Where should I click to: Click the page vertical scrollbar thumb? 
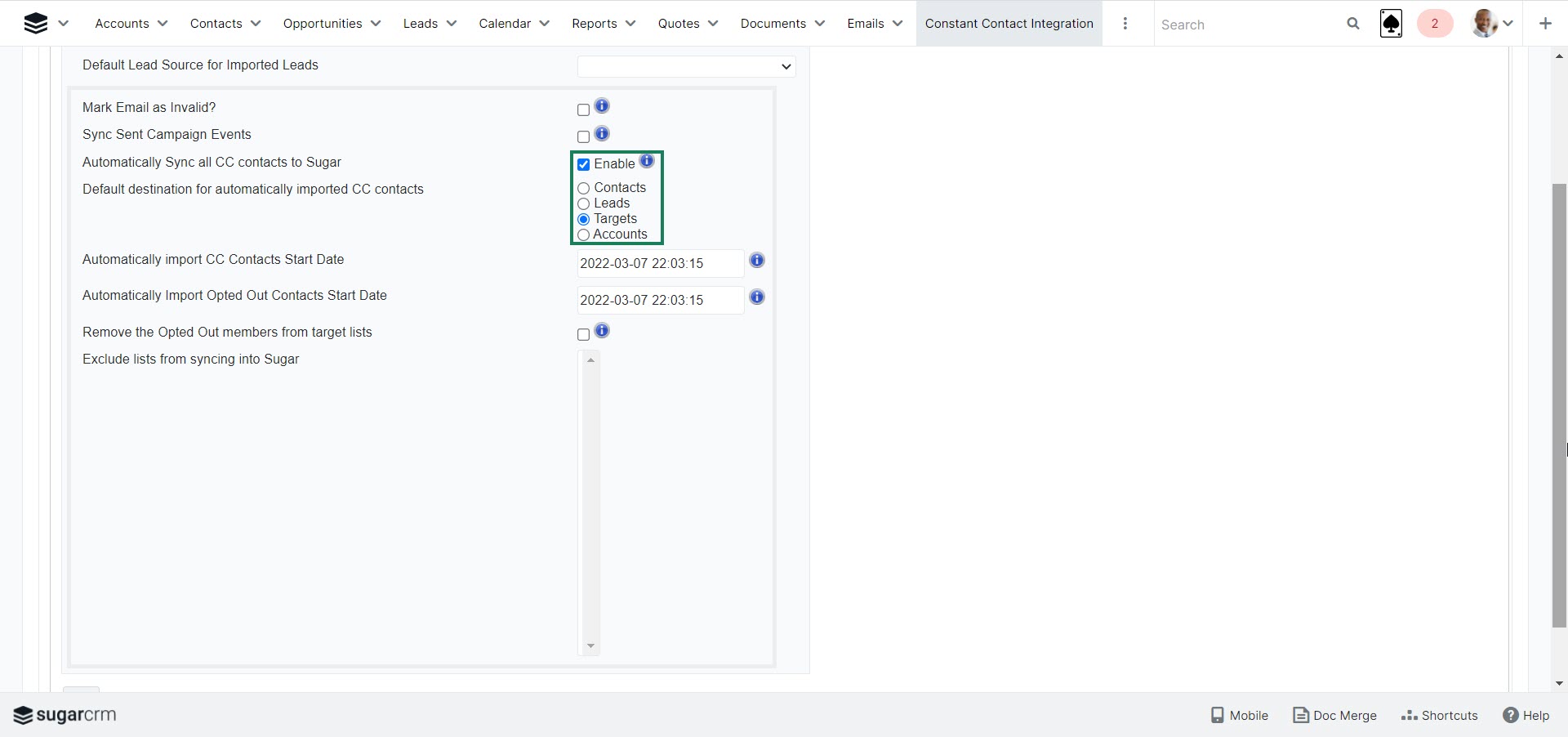click(x=1559, y=405)
